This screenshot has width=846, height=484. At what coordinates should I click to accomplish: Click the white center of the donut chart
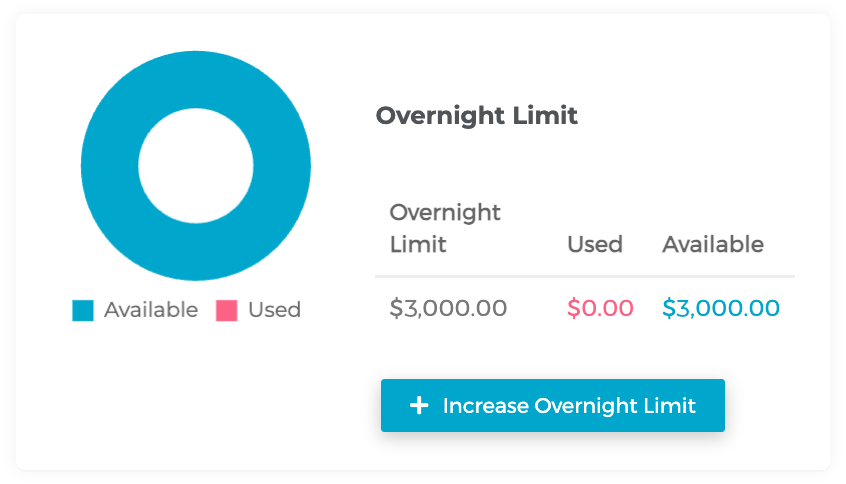pos(196,166)
